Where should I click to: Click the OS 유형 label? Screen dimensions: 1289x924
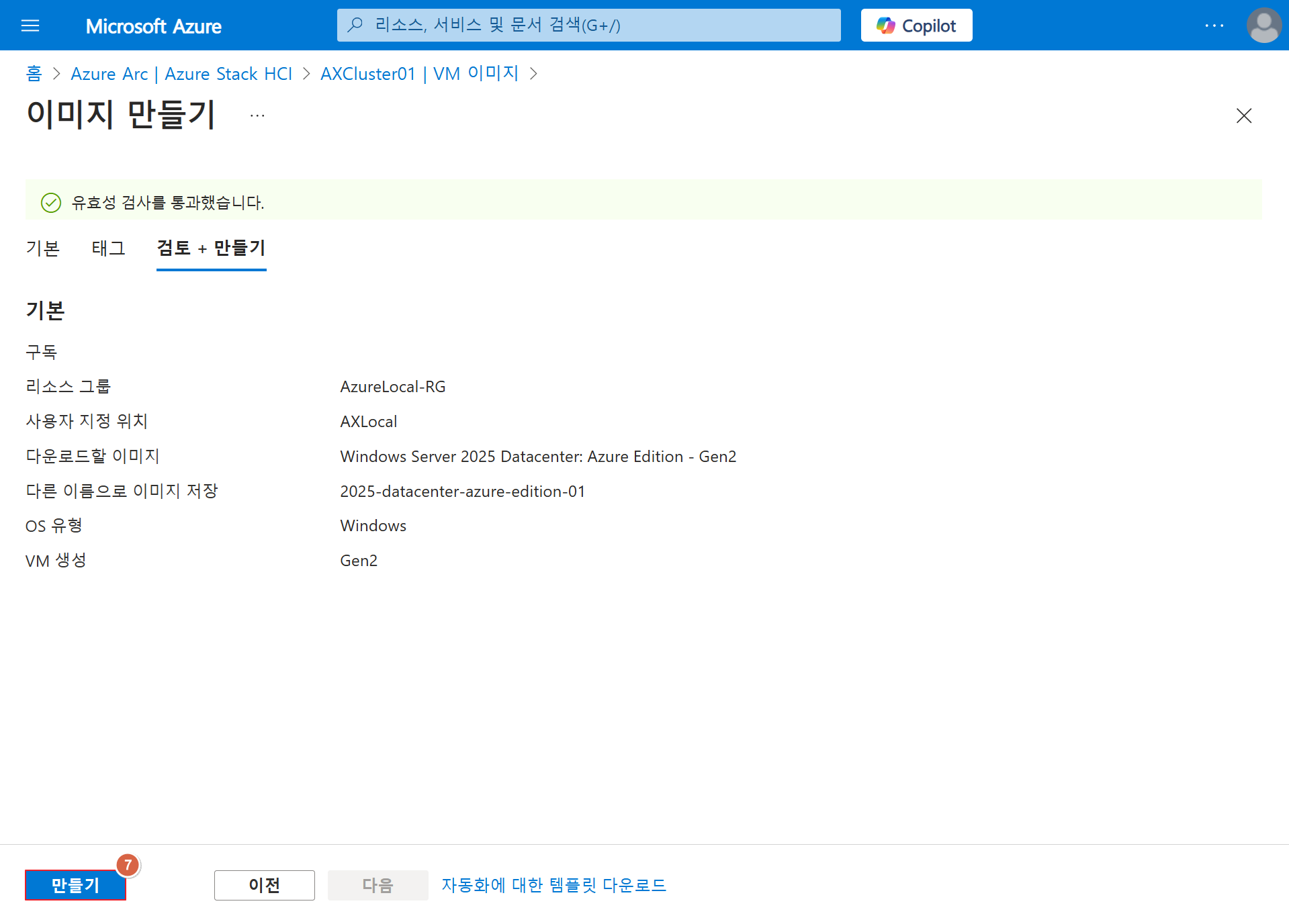(x=54, y=525)
